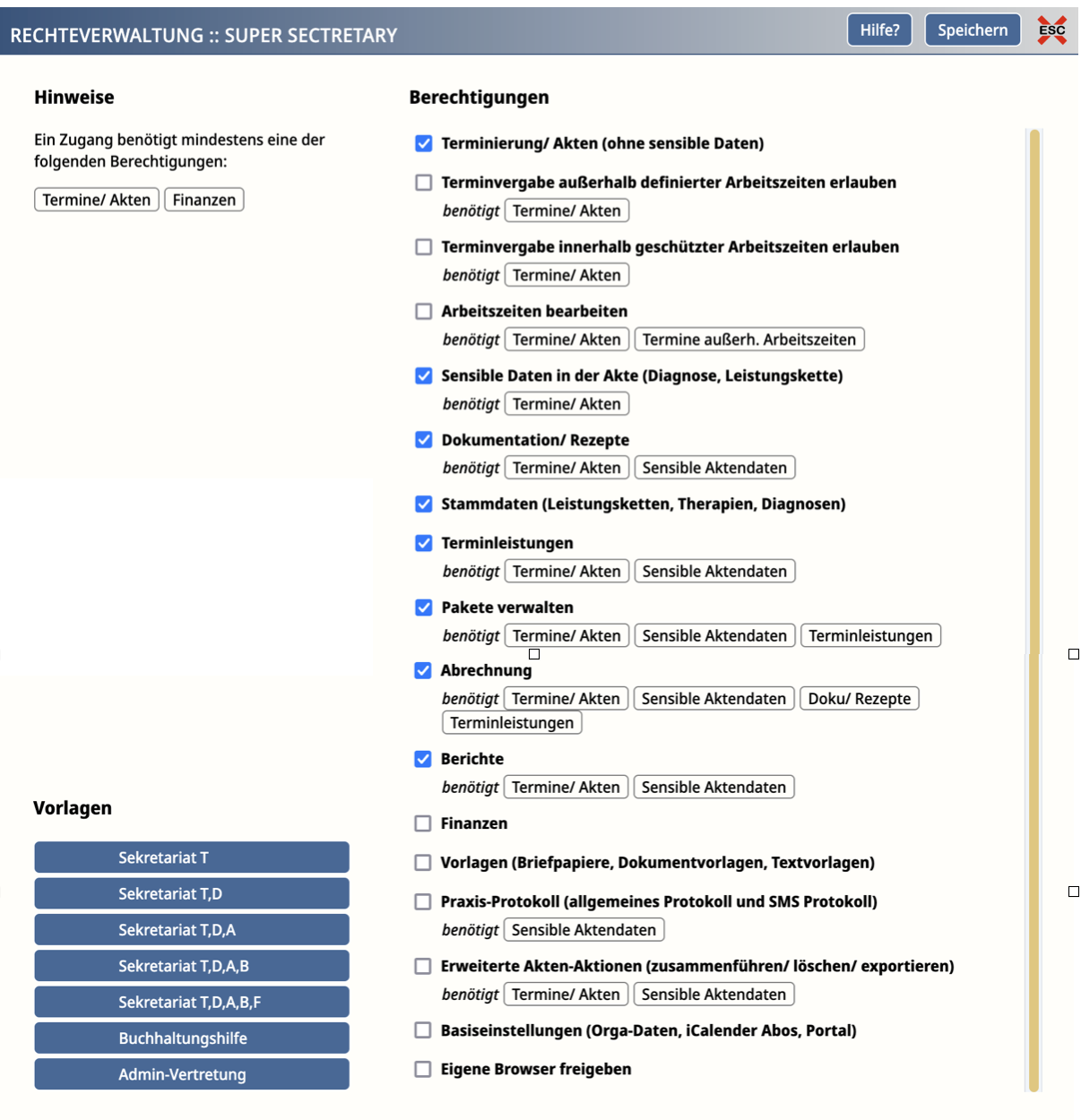Apply the Sekretariat T,D,A,B,F template
This screenshot has height=1120, width=1081.
click(192, 1002)
